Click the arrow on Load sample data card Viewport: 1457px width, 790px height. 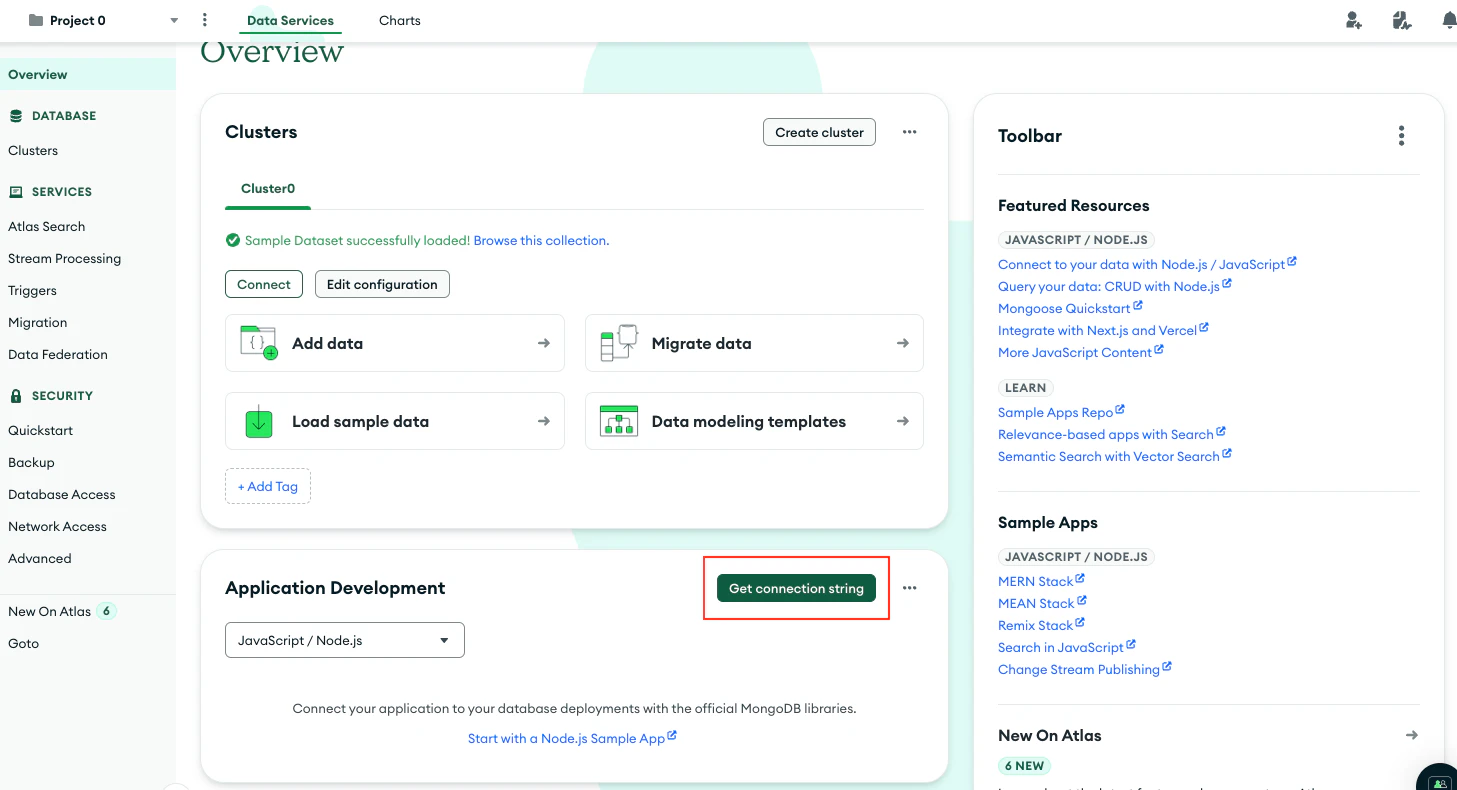point(544,421)
